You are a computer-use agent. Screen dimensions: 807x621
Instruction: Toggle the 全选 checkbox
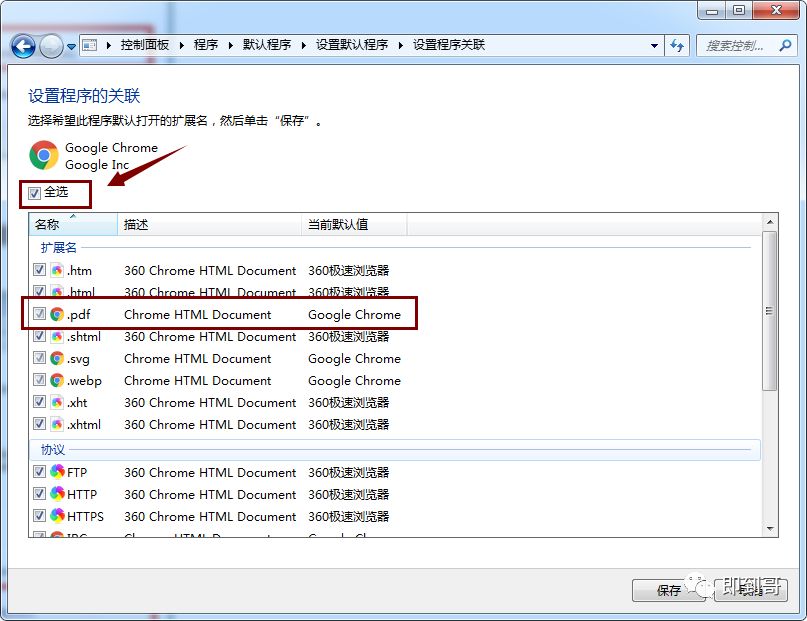(34, 193)
